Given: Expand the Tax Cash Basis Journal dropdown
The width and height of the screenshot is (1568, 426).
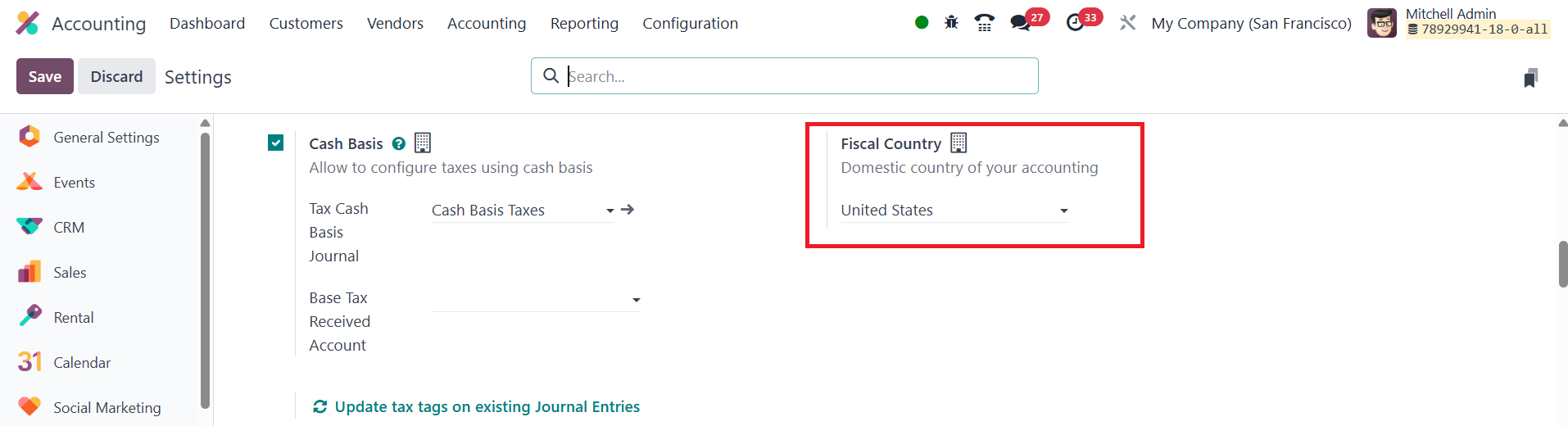Looking at the screenshot, I should [x=610, y=211].
